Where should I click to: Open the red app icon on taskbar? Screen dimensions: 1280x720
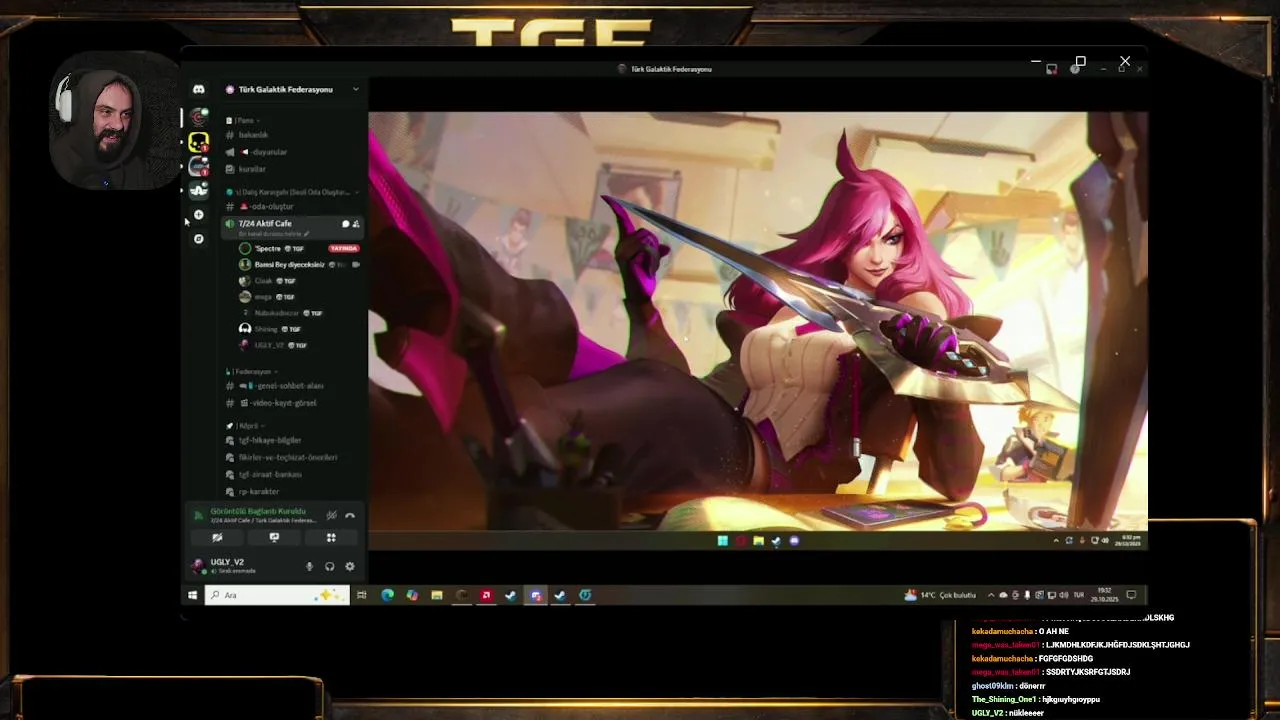pos(486,595)
